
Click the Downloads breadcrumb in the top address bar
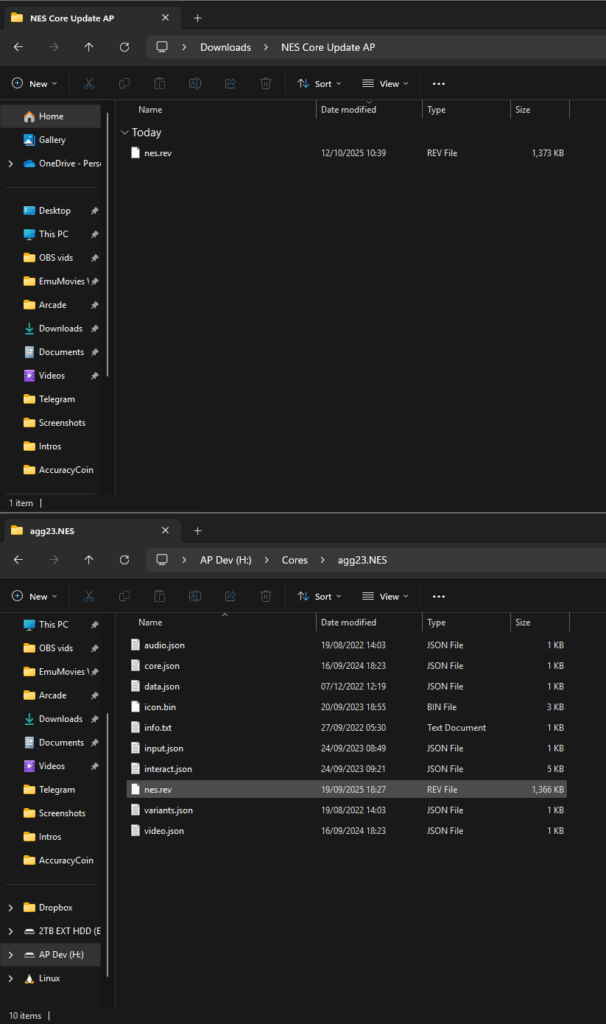pos(225,47)
